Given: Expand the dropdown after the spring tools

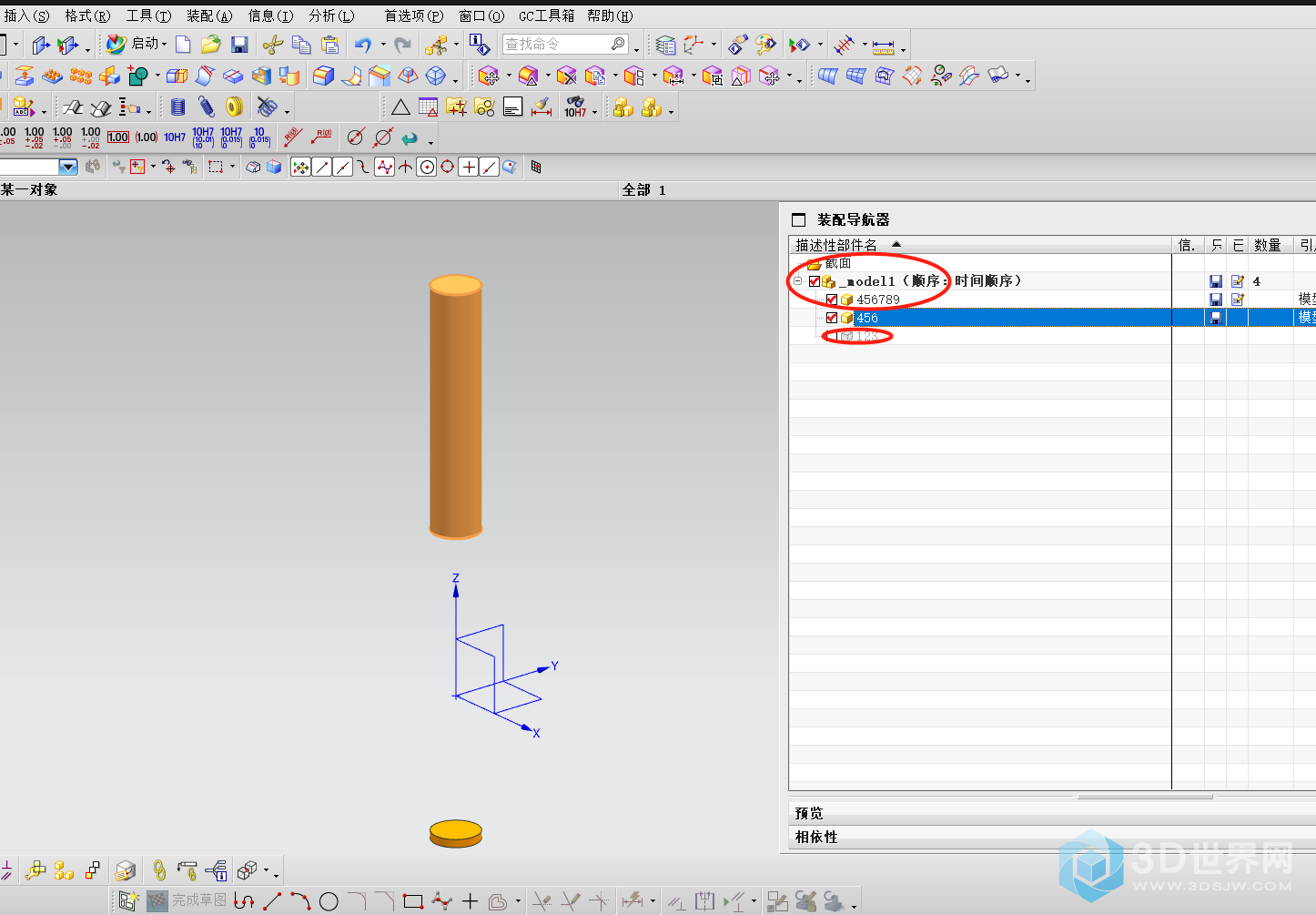Looking at the screenshot, I should coord(287,112).
